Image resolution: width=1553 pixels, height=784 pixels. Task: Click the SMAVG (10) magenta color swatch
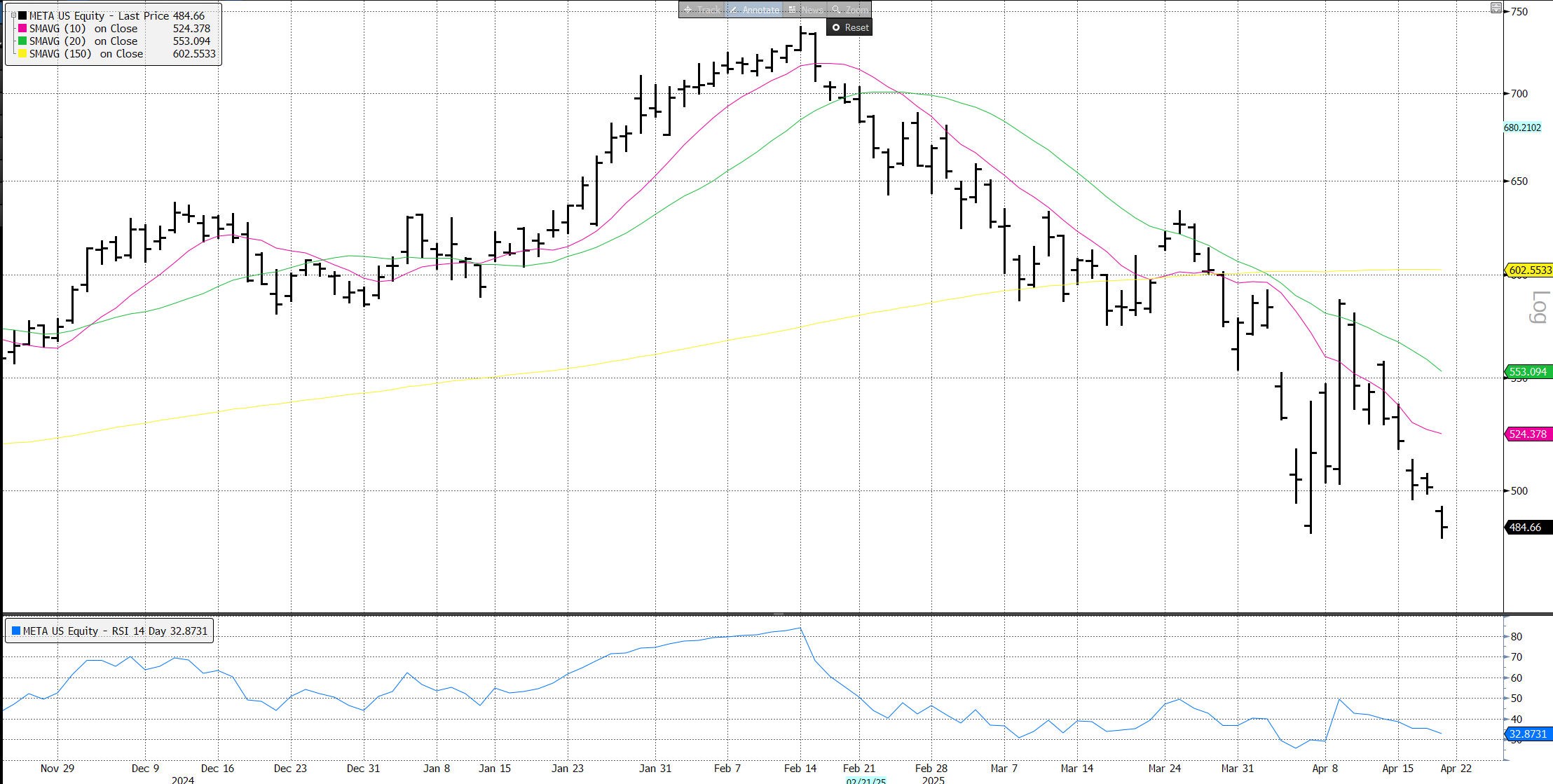coord(22,29)
